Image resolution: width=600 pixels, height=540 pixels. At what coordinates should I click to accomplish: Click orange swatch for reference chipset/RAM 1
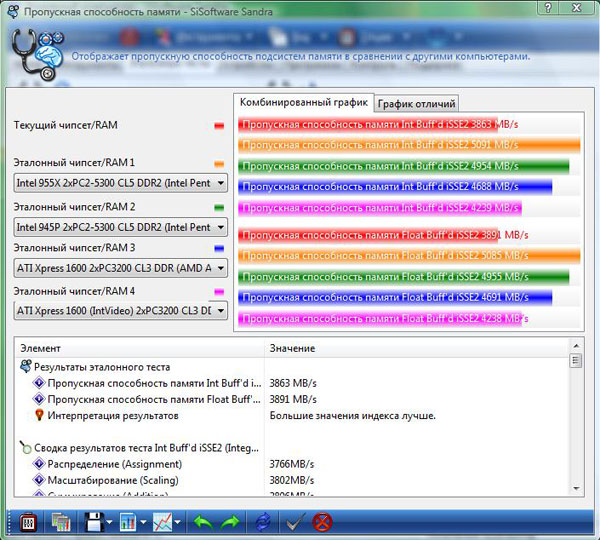219,164
